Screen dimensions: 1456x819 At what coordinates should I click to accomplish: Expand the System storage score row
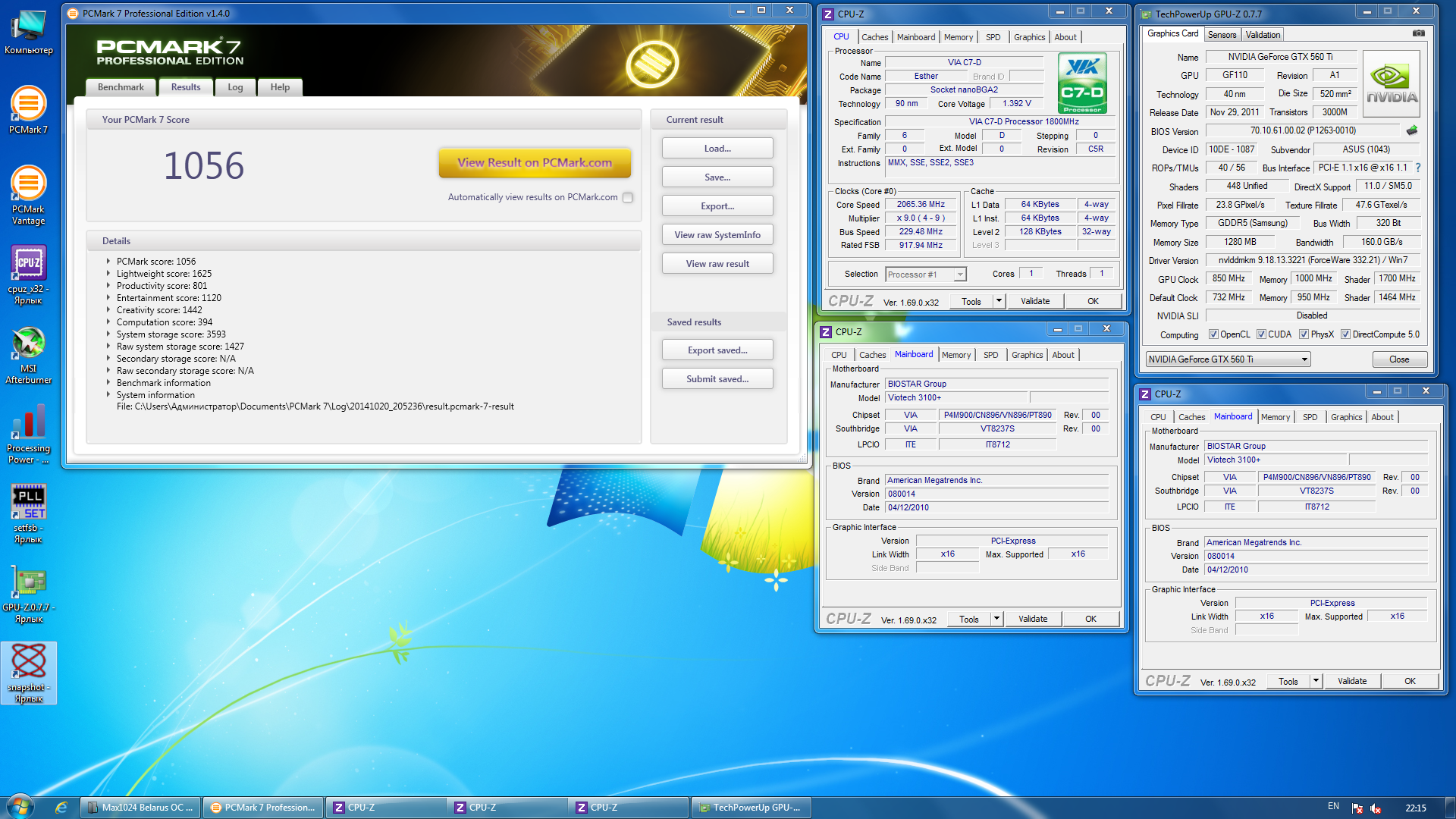coord(108,334)
